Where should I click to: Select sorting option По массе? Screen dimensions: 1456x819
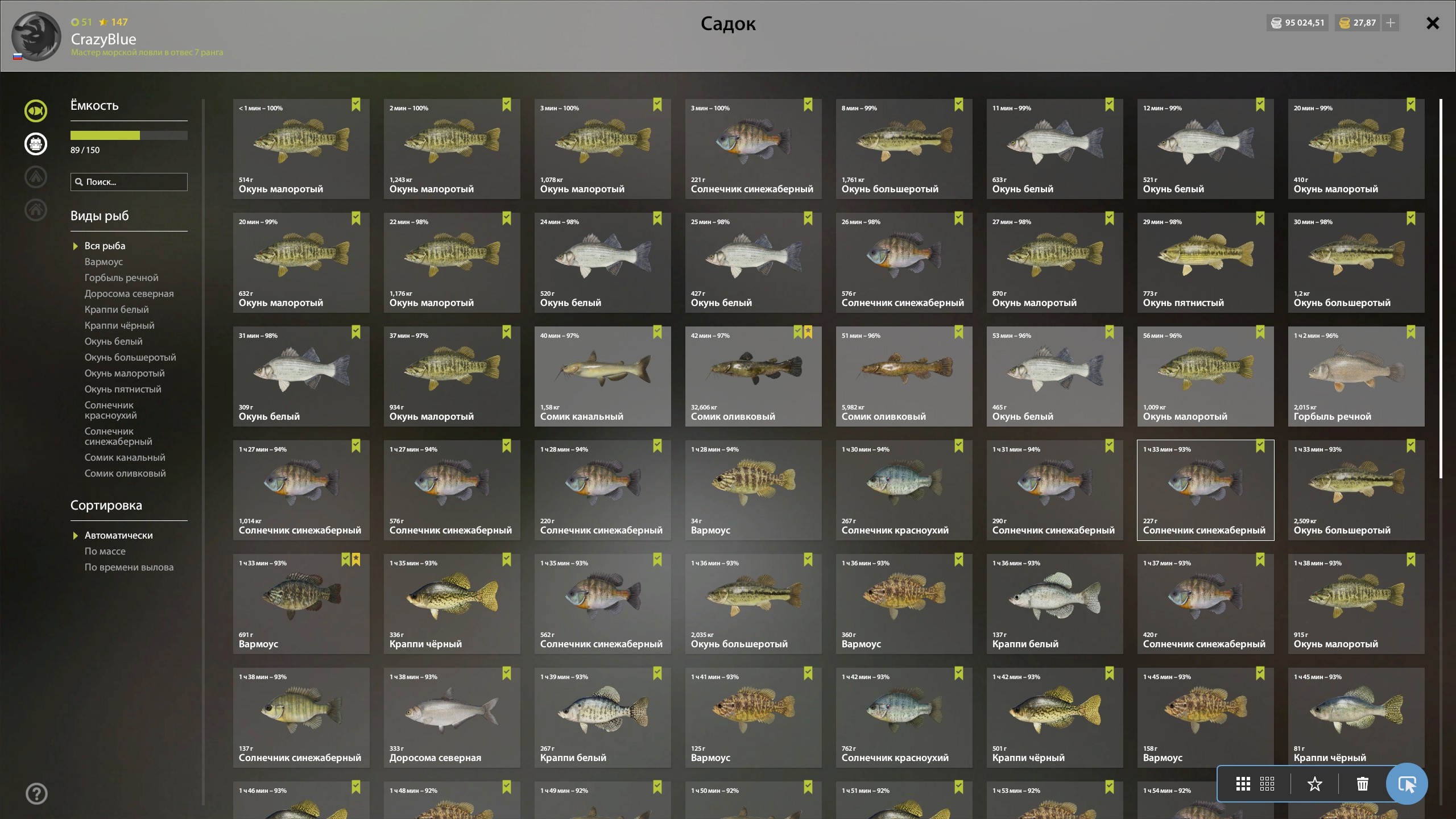tap(105, 551)
